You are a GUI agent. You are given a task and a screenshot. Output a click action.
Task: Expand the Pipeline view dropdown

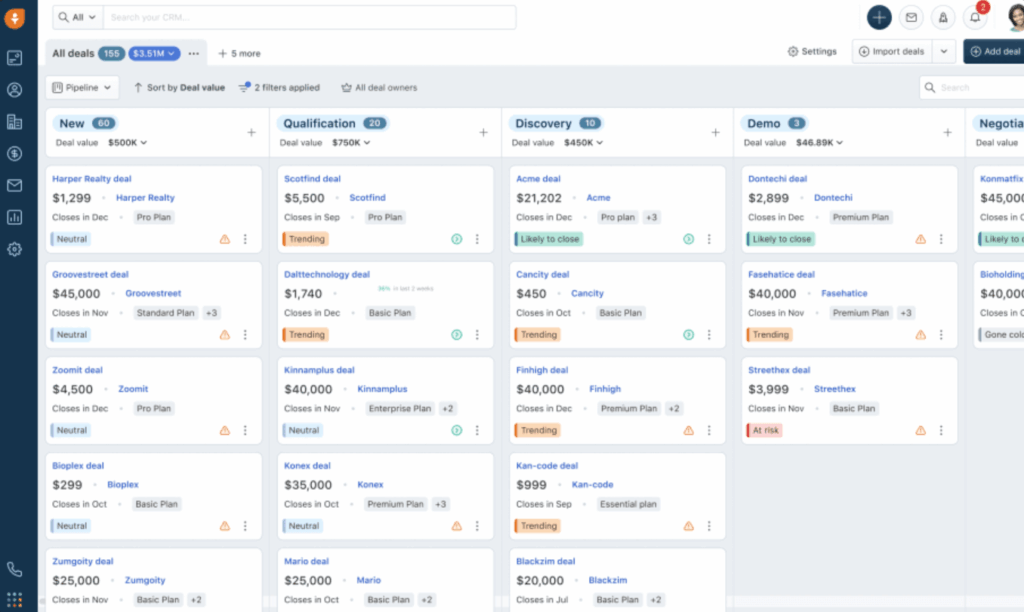tap(83, 88)
